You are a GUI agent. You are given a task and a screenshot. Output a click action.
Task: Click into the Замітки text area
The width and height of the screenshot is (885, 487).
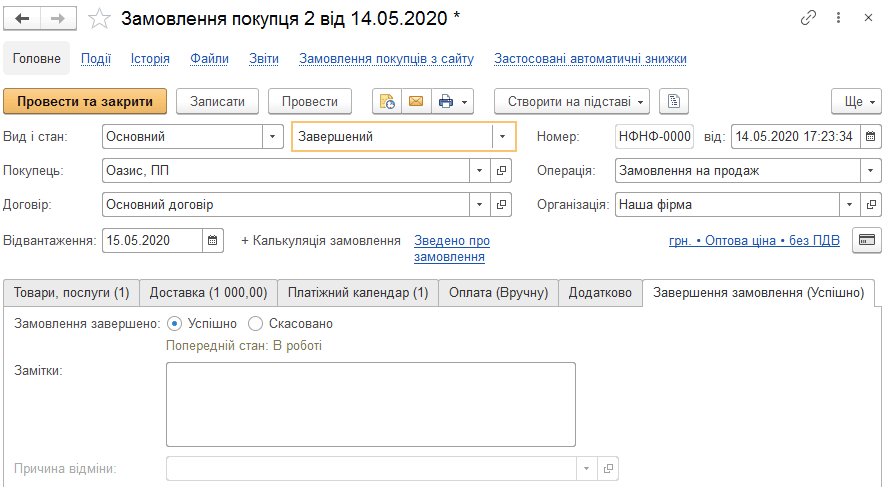pyautogui.click(x=371, y=405)
